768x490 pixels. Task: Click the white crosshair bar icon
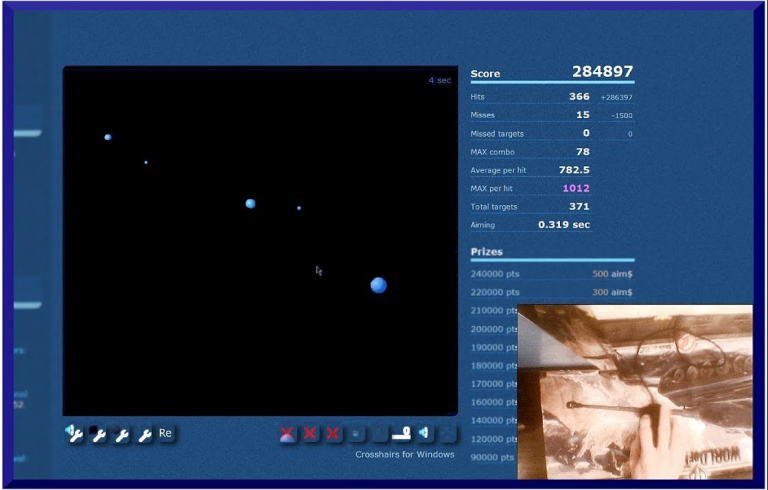point(402,433)
